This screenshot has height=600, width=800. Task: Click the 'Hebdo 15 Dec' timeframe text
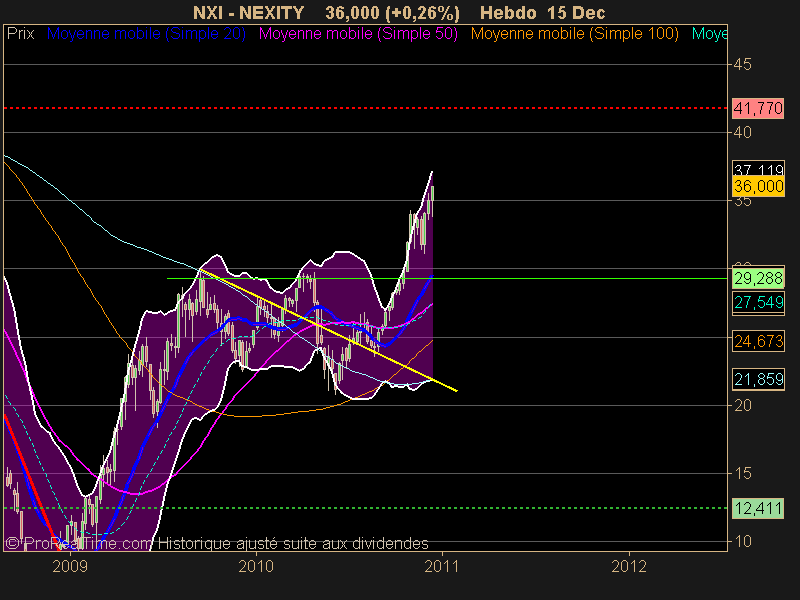click(x=542, y=13)
